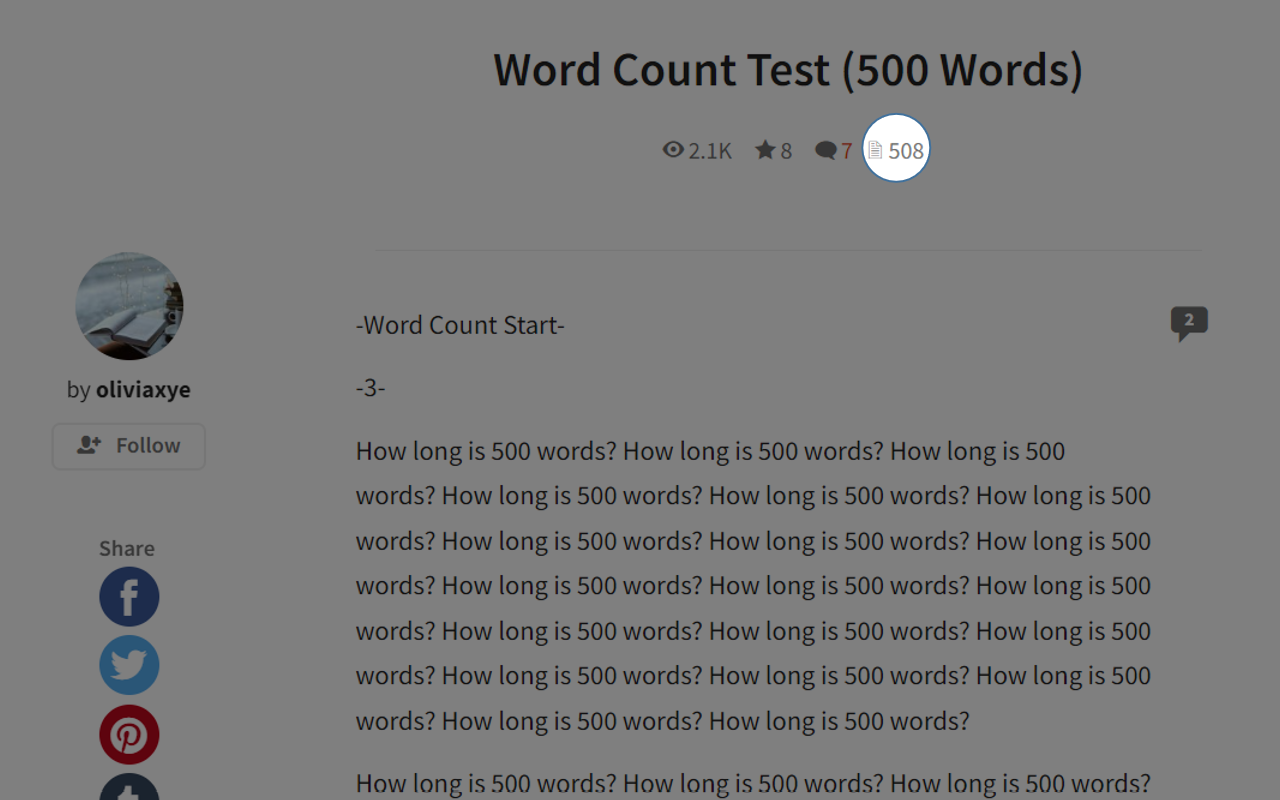Click the Follow button for oliviaxye

pyautogui.click(x=129, y=446)
